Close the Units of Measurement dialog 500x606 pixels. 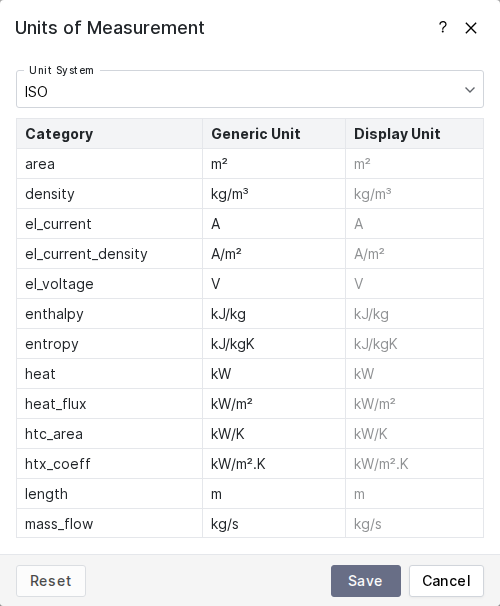pyautogui.click(x=471, y=28)
